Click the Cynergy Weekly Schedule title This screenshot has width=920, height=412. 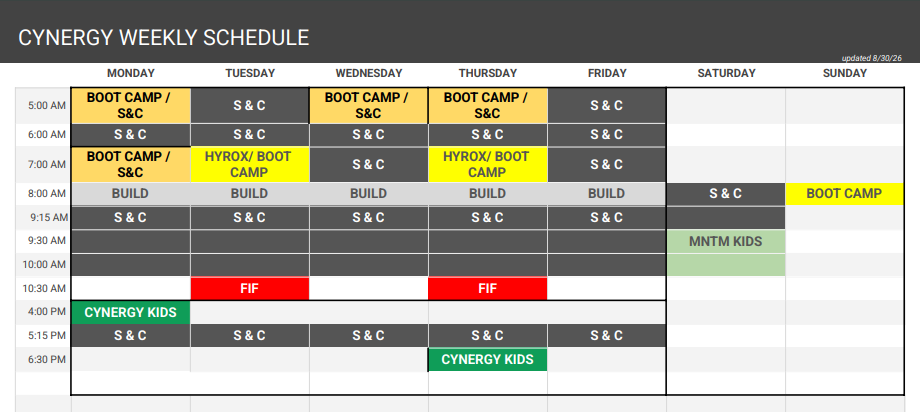[164, 38]
